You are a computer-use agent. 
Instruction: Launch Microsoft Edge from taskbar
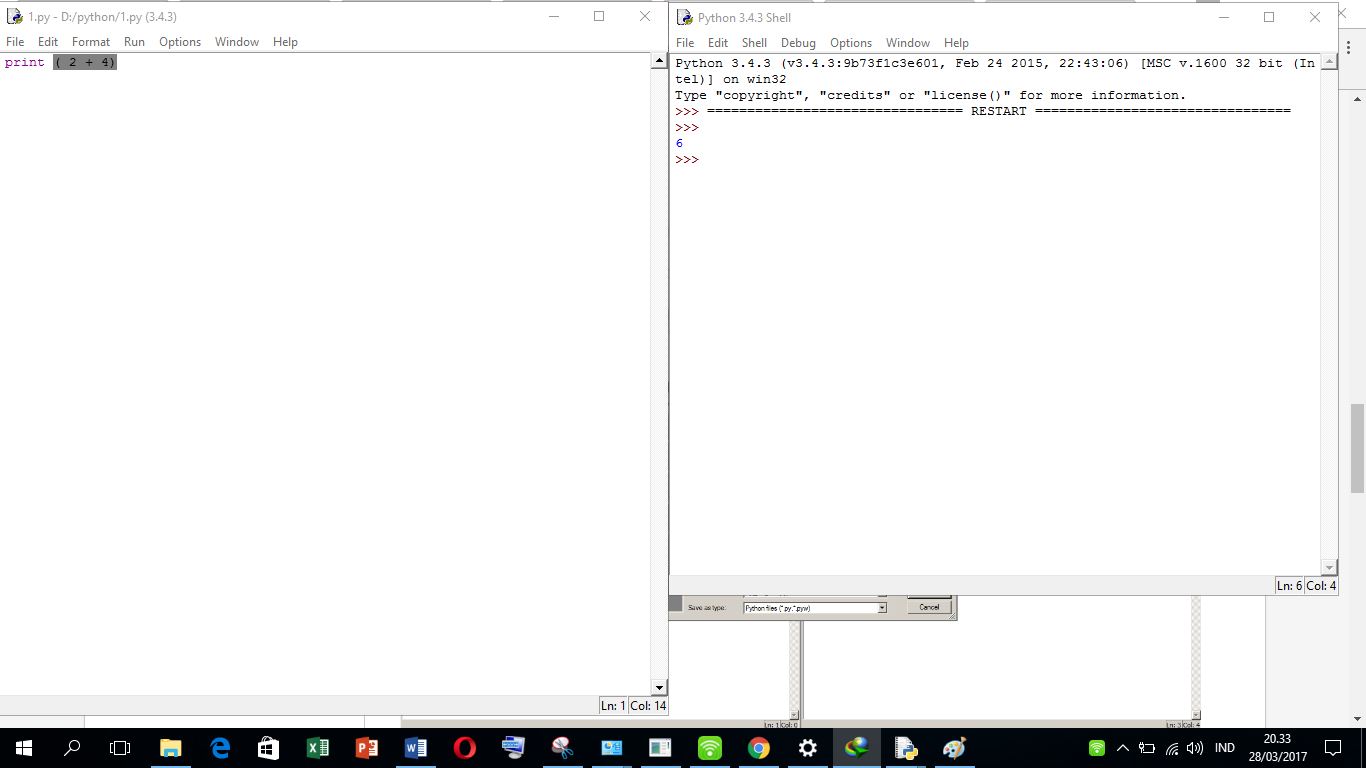(220, 748)
